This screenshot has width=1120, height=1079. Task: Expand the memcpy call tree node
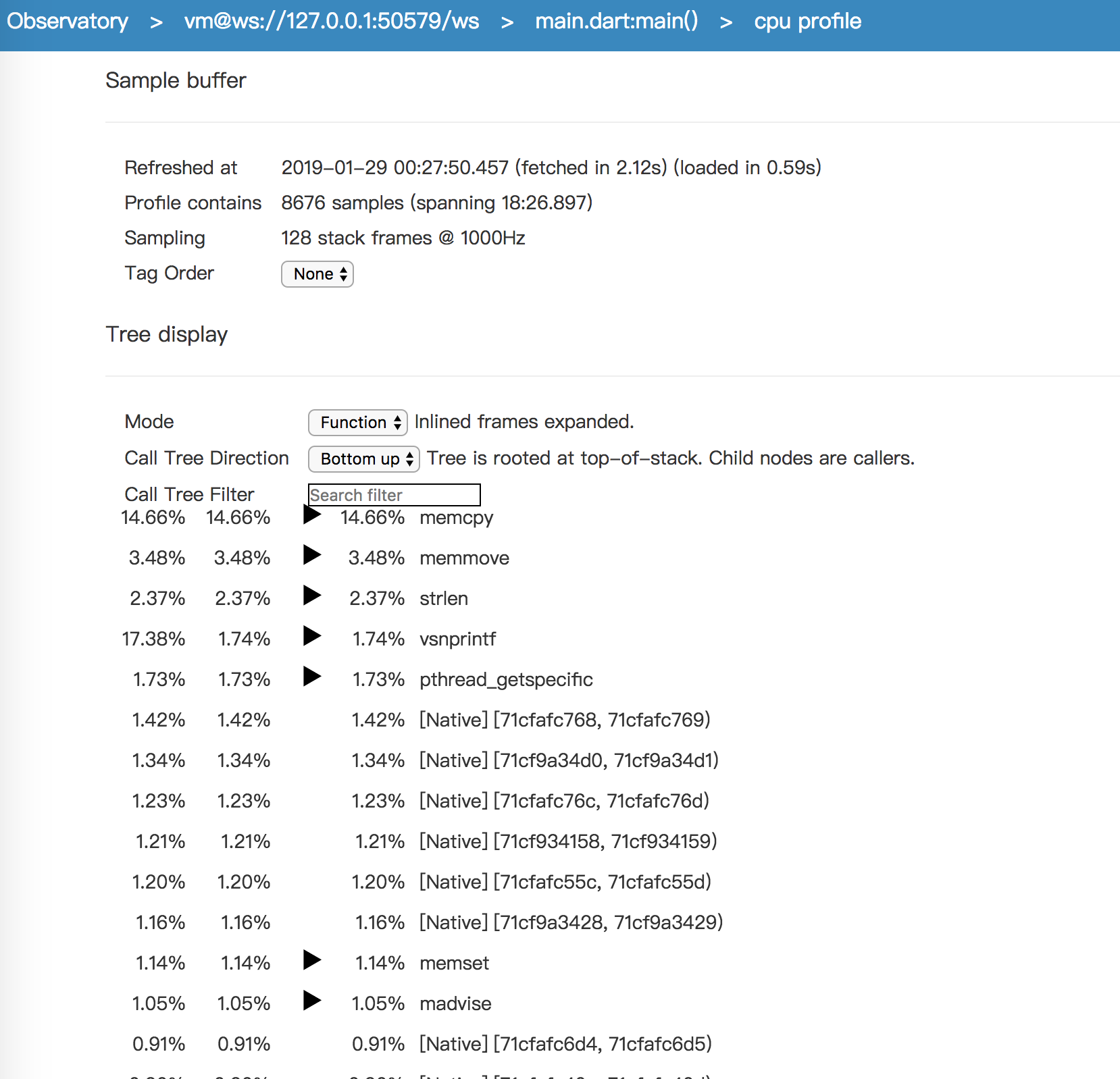click(x=311, y=515)
